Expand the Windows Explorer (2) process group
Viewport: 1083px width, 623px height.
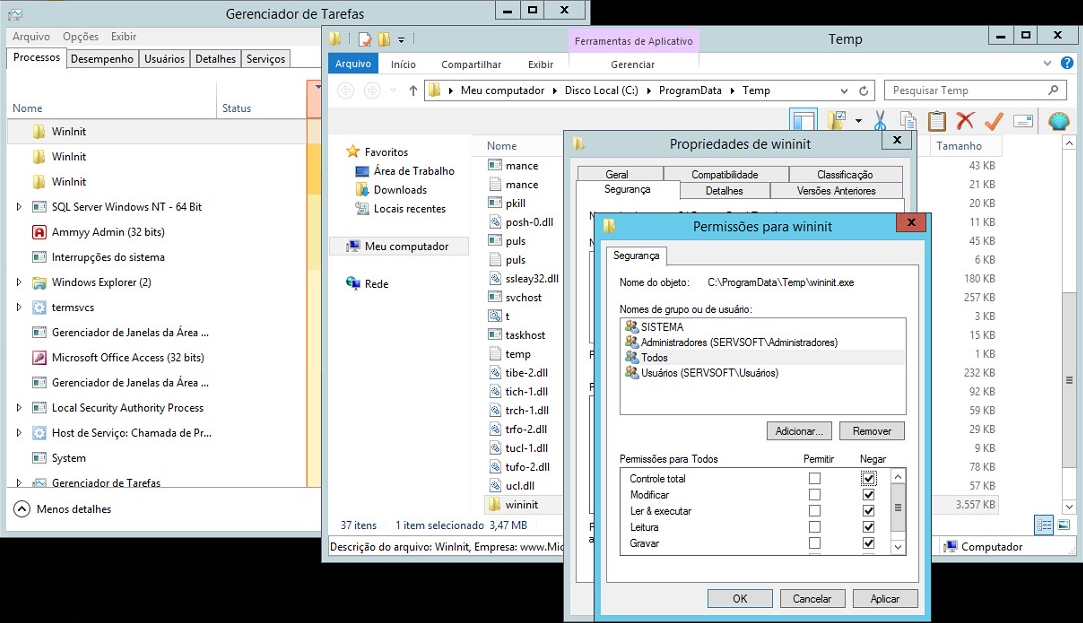click(x=19, y=282)
